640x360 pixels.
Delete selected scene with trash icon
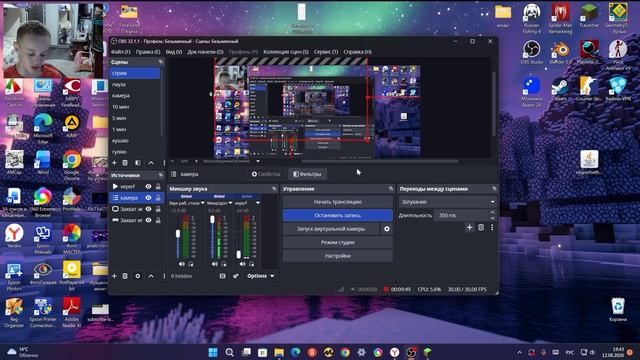tap(125, 163)
